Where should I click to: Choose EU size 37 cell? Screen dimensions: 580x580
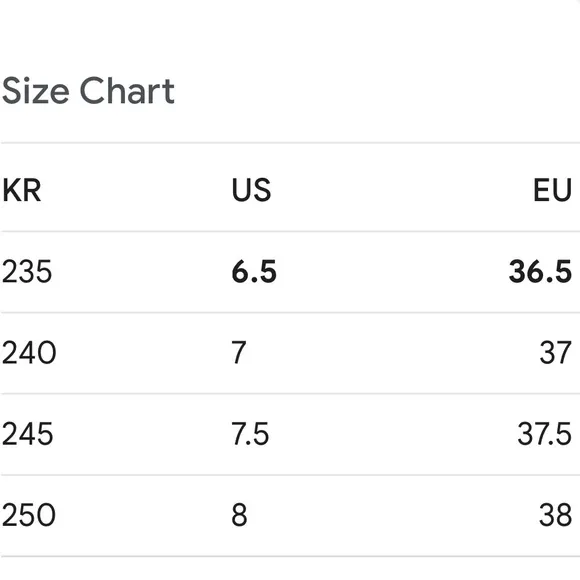pos(556,353)
